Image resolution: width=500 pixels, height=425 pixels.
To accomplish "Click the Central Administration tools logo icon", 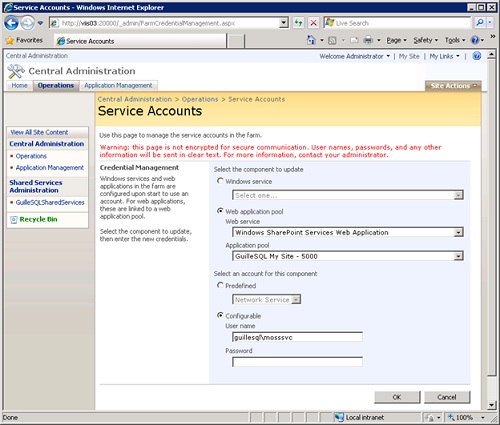I will point(16,71).
